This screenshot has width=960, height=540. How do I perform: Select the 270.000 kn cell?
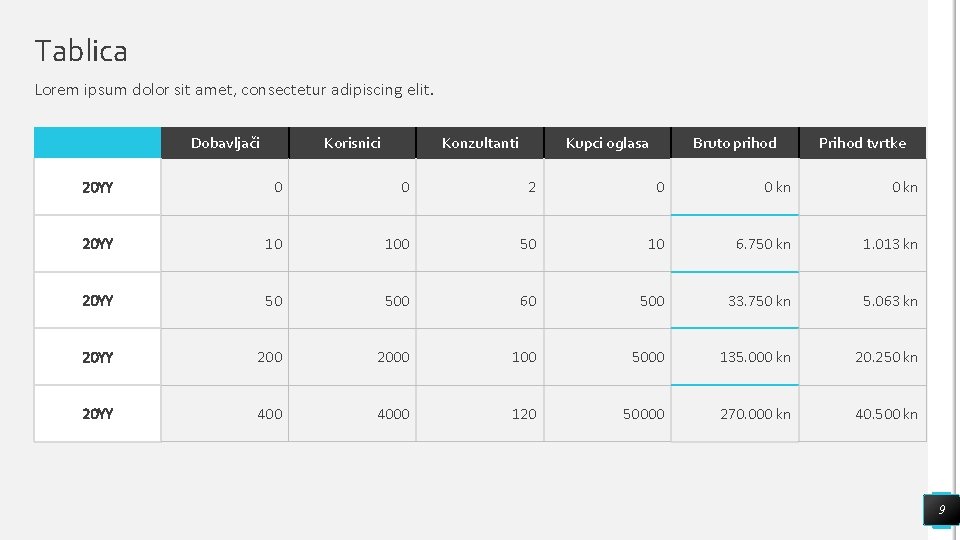coord(755,414)
